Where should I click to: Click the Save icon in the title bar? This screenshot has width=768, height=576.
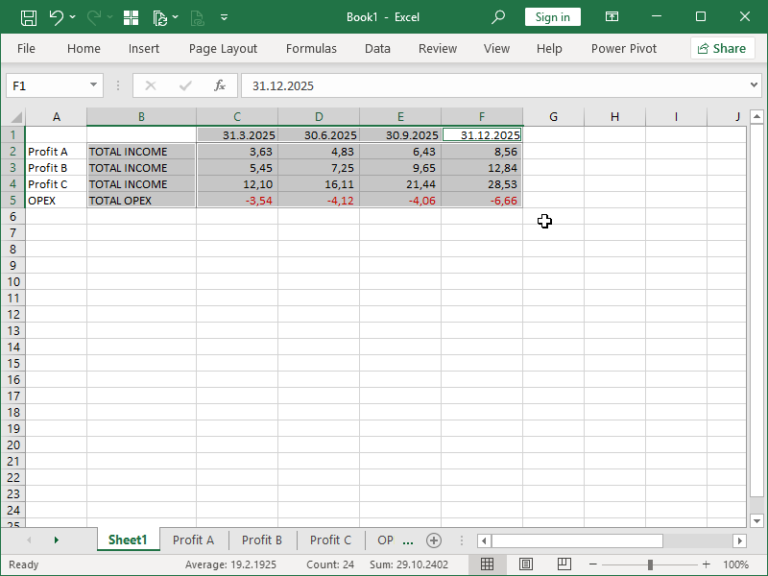point(29,17)
